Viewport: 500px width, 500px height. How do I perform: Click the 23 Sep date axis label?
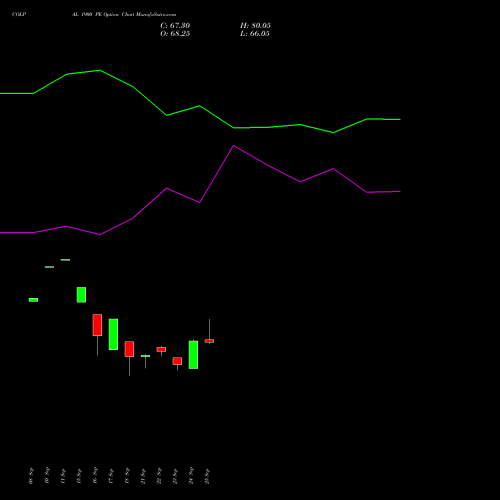click(175, 476)
